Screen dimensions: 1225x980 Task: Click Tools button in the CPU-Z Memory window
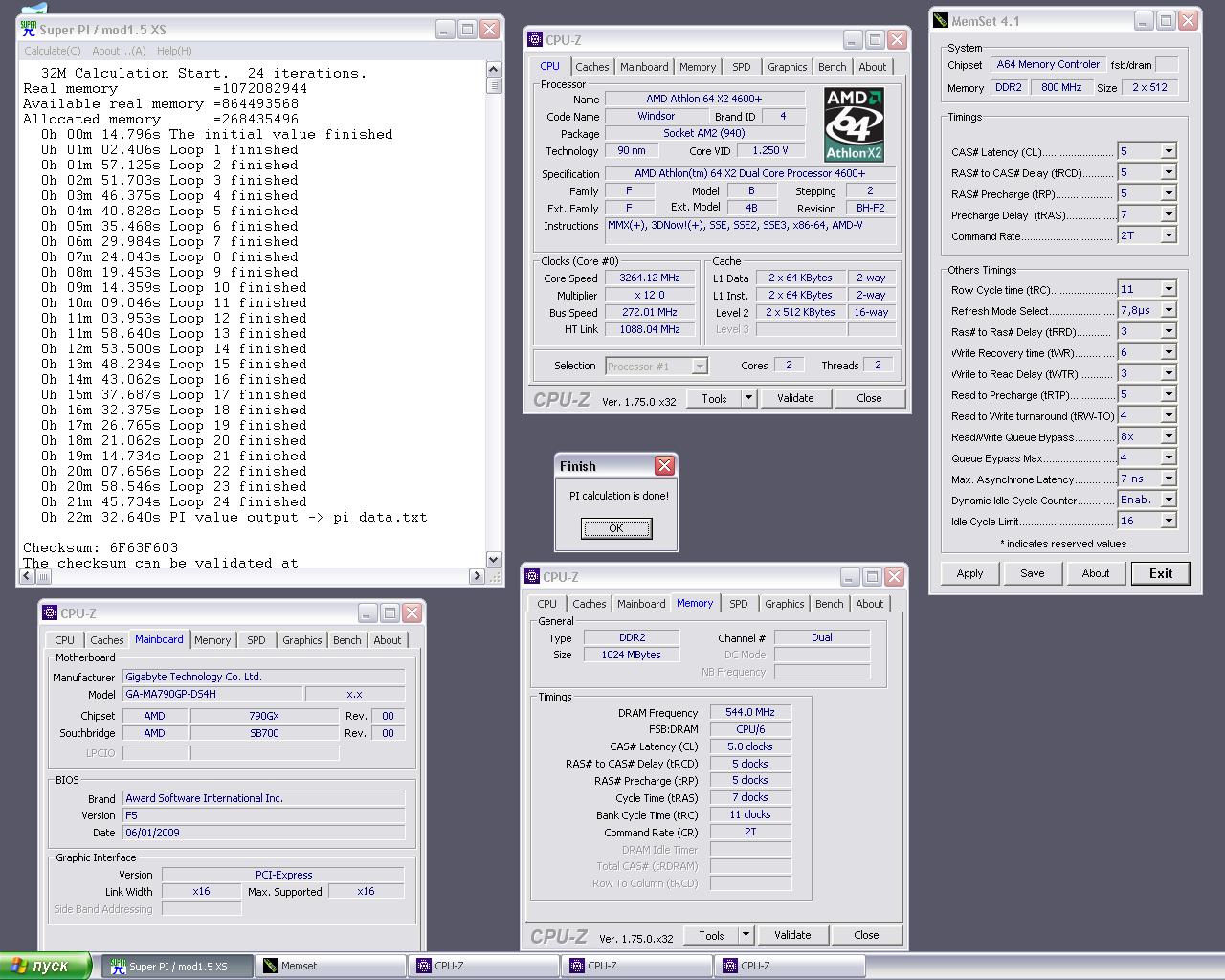coord(711,935)
